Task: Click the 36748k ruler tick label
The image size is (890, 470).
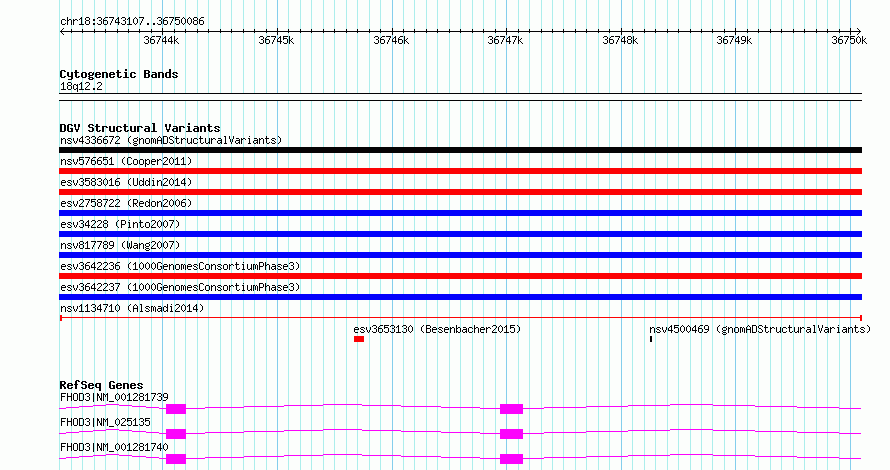Action: click(620, 40)
